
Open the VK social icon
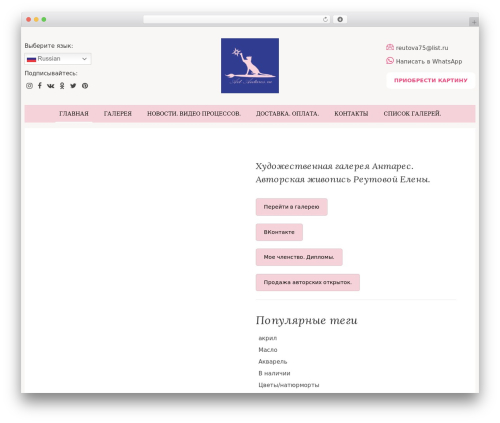(51, 86)
